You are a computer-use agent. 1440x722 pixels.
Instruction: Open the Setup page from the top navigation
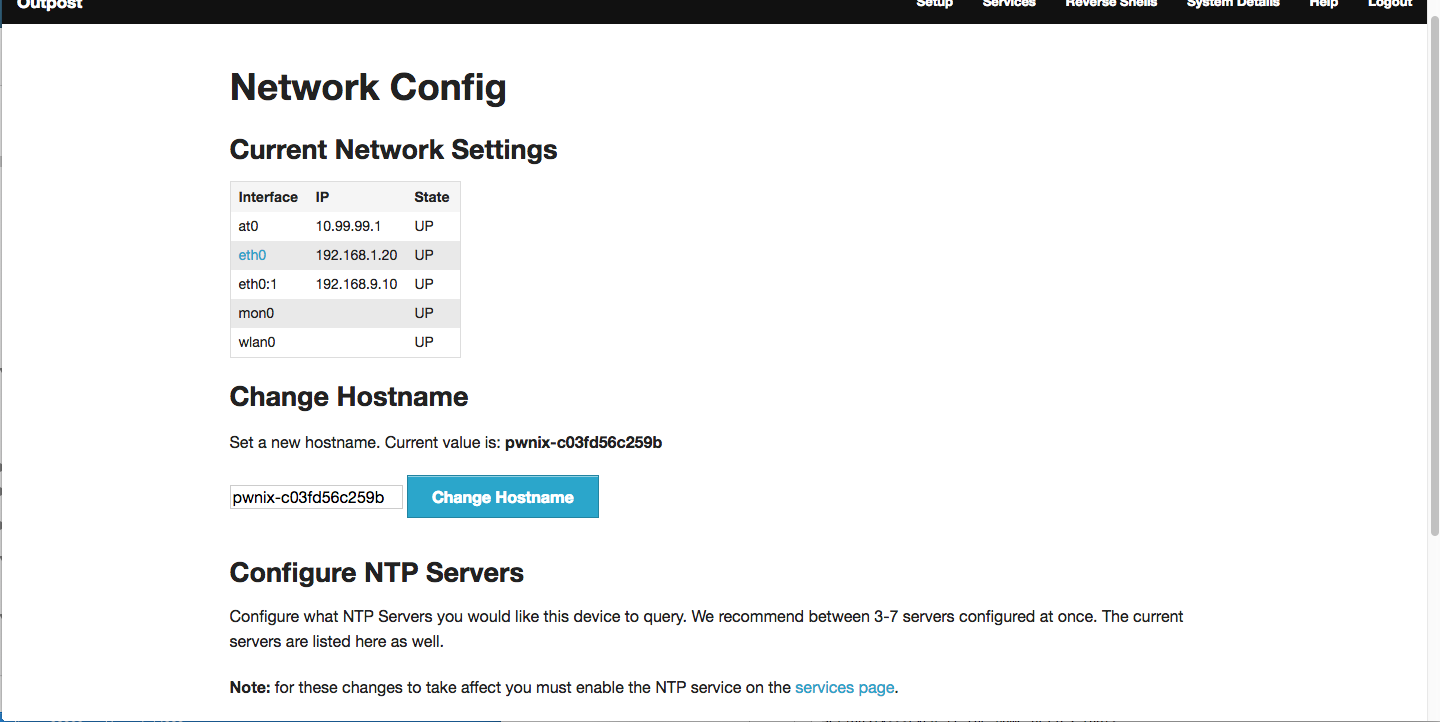[934, 5]
